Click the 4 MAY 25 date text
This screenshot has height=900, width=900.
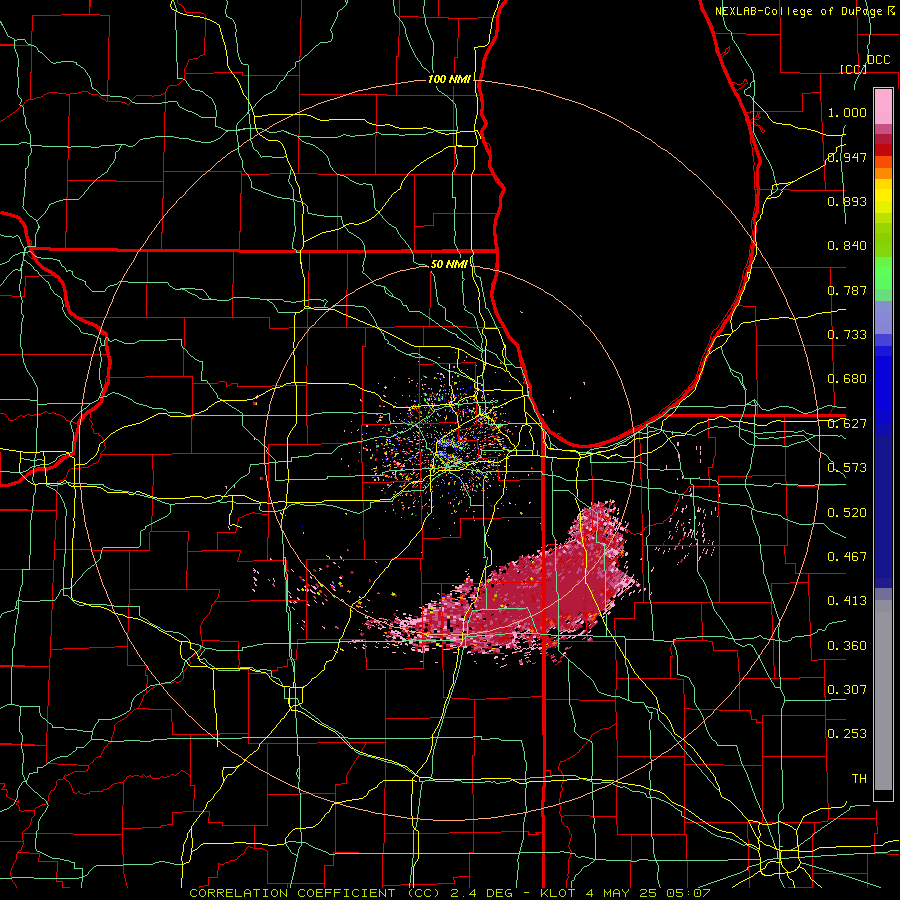[x=623, y=893]
